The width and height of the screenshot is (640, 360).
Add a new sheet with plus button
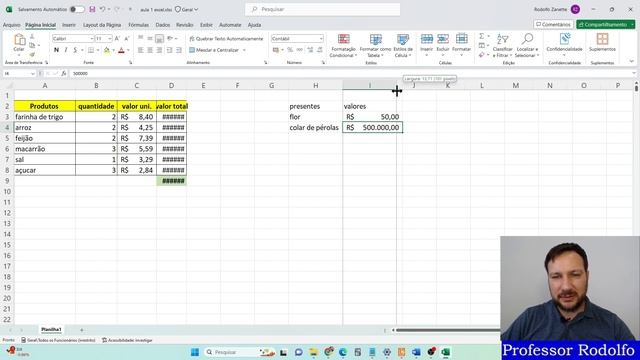(x=82, y=330)
